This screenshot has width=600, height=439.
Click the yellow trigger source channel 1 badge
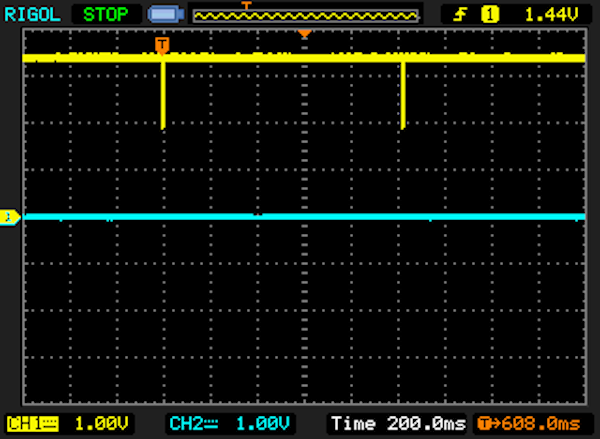490,15
